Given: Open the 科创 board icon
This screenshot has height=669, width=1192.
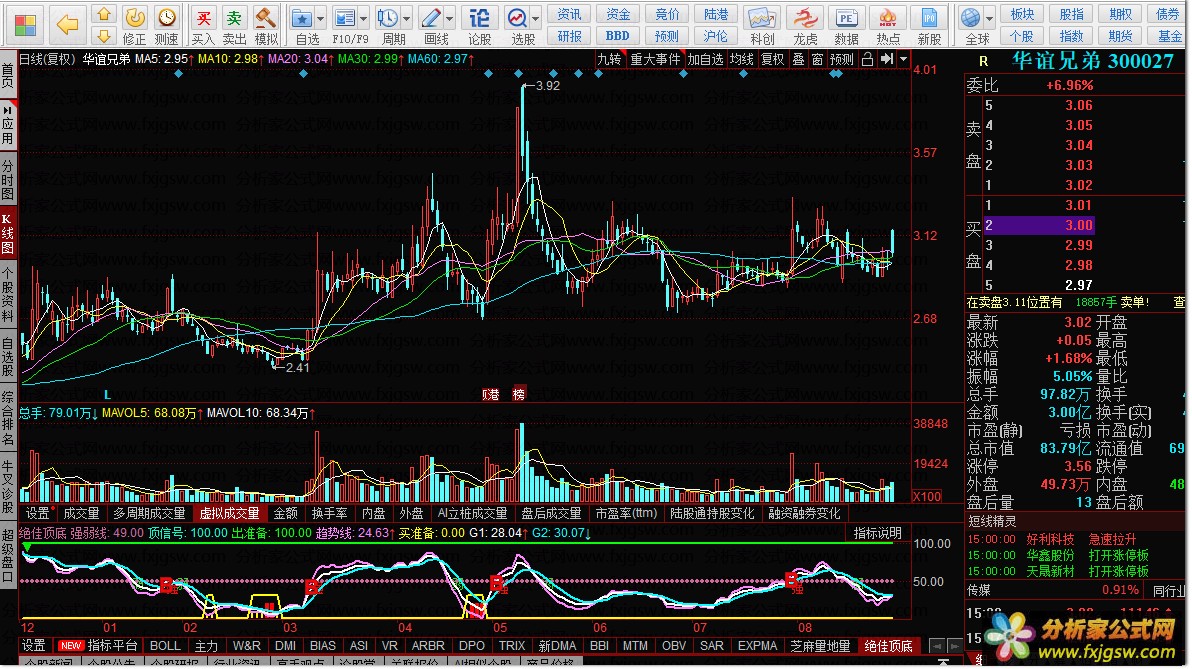Looking at the screenshot, I should point(762,26).
